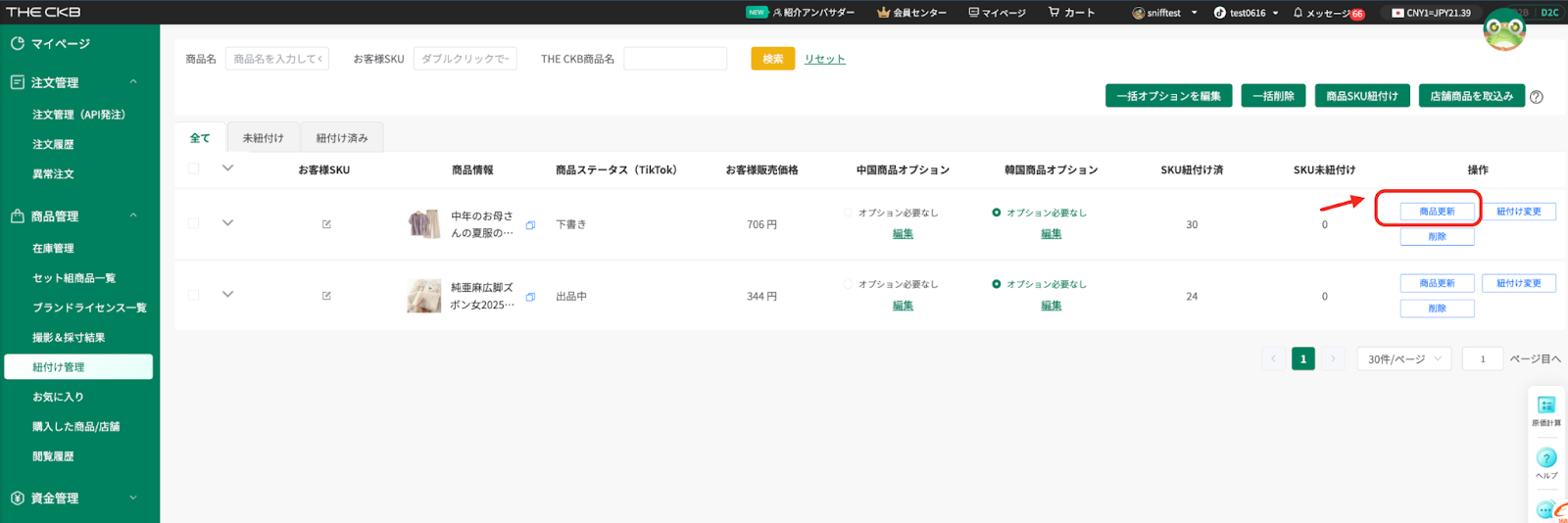Image resolution: width=1568 pixels, height=523 pixels.
Task: Click 削除 for 中年のお母さん row
Action: tap(1438, 236)
